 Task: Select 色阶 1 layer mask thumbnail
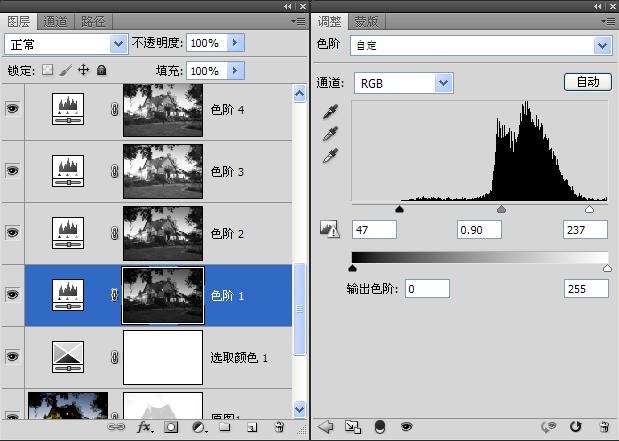(163, 295)
